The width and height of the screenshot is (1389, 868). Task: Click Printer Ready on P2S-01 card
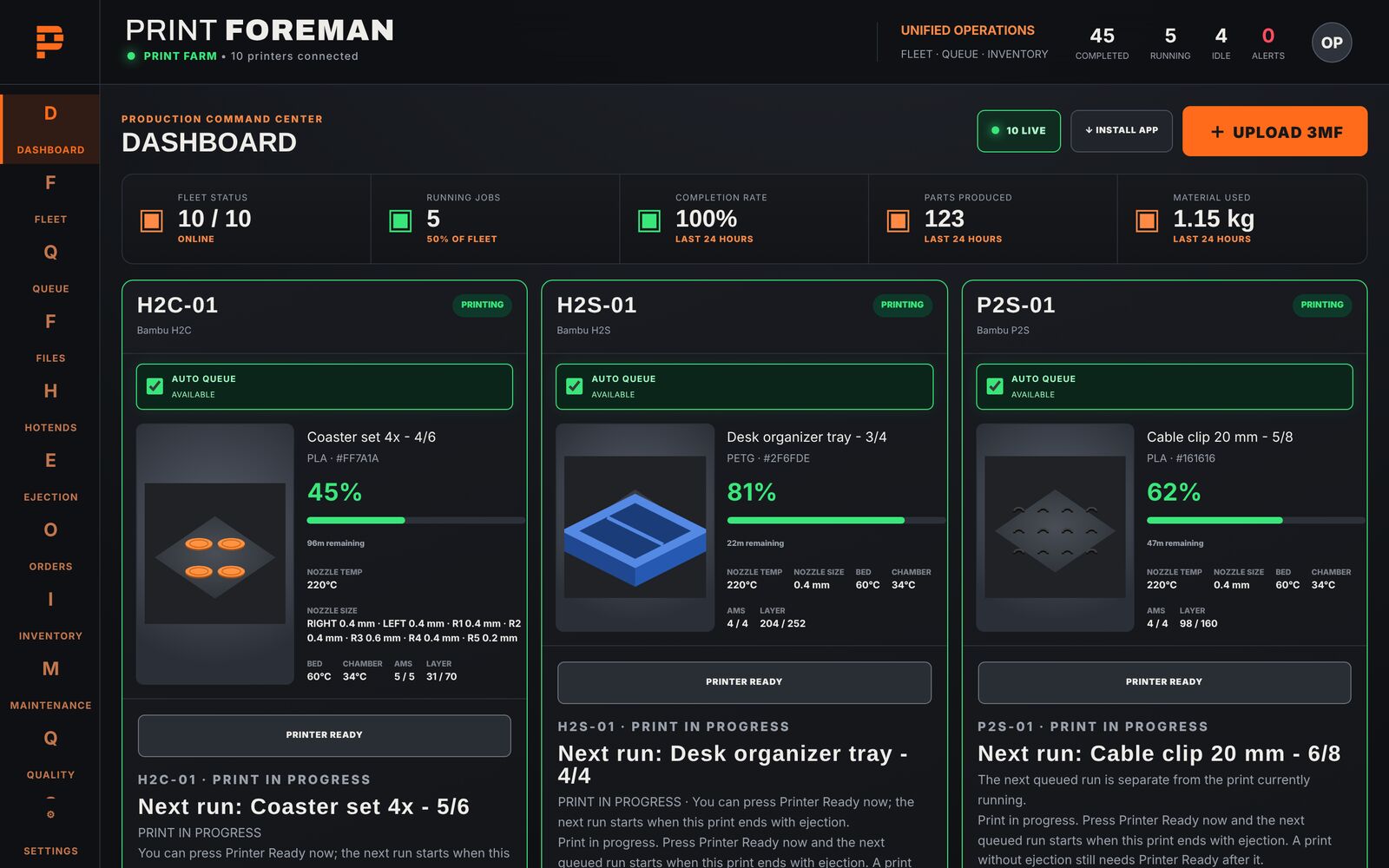coord(1164,682)
